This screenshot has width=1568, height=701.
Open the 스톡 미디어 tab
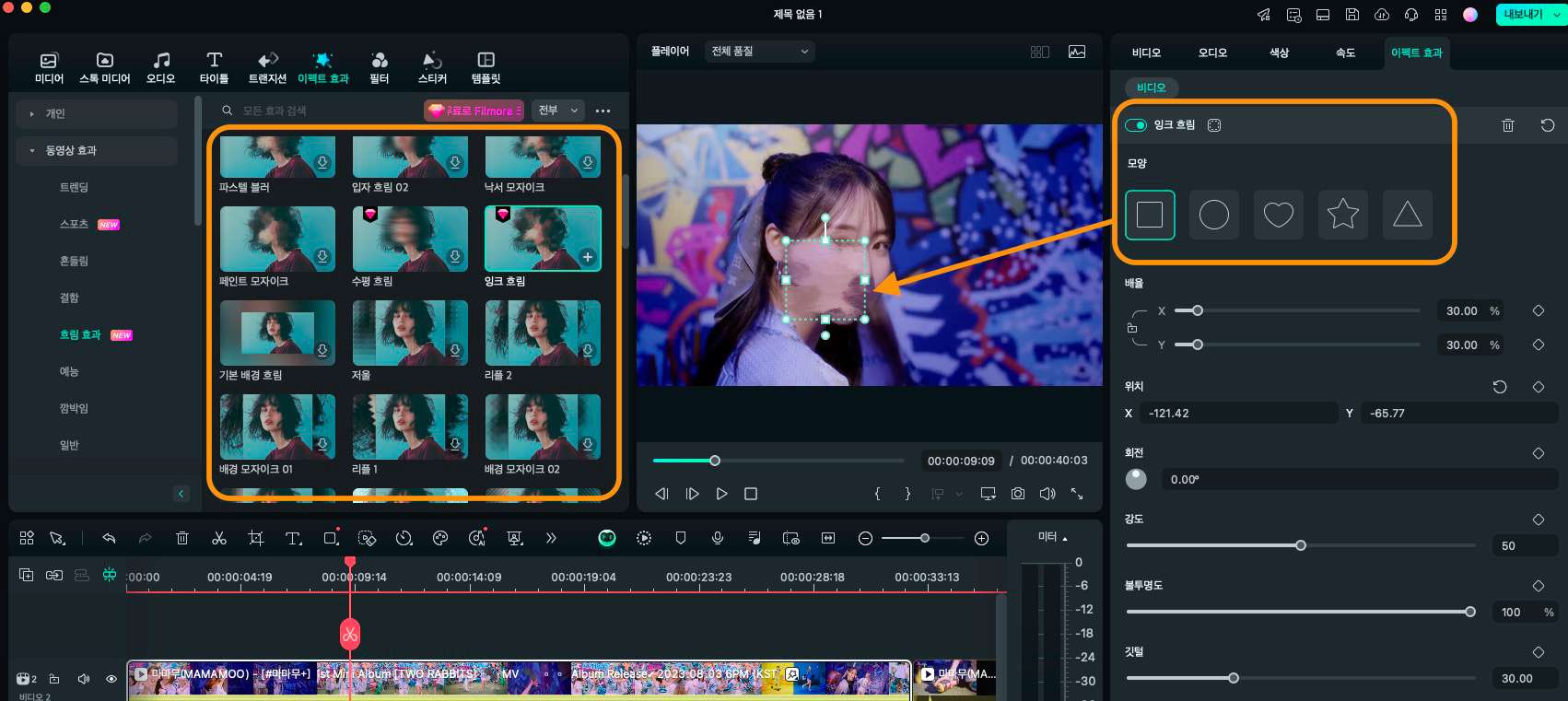104,68
